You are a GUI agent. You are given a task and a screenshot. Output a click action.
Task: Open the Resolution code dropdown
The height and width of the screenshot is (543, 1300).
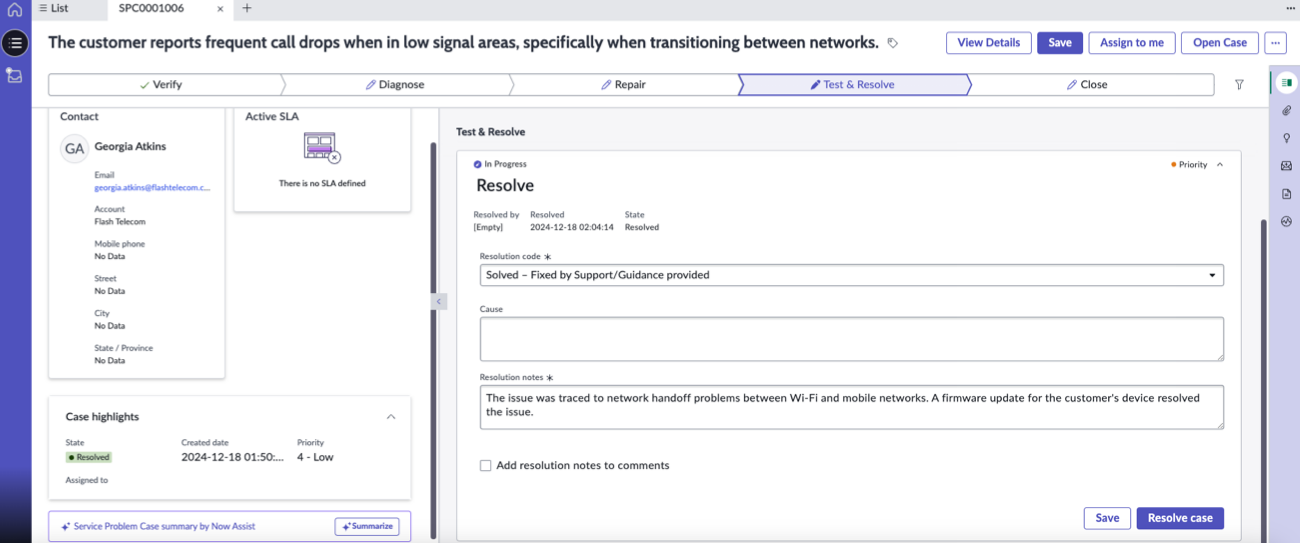pos(852,275)
